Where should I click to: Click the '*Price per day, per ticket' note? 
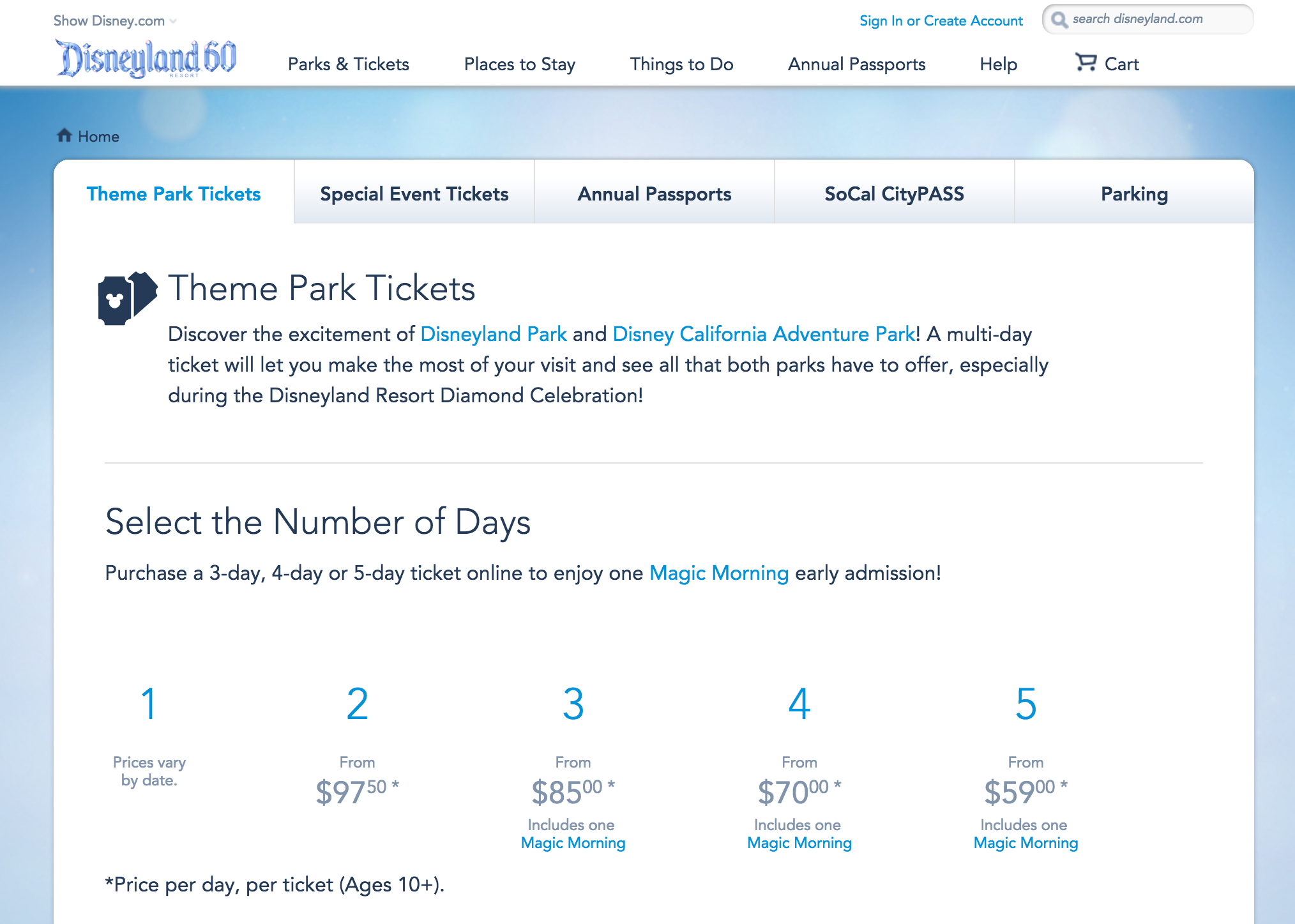coord(275,884)
